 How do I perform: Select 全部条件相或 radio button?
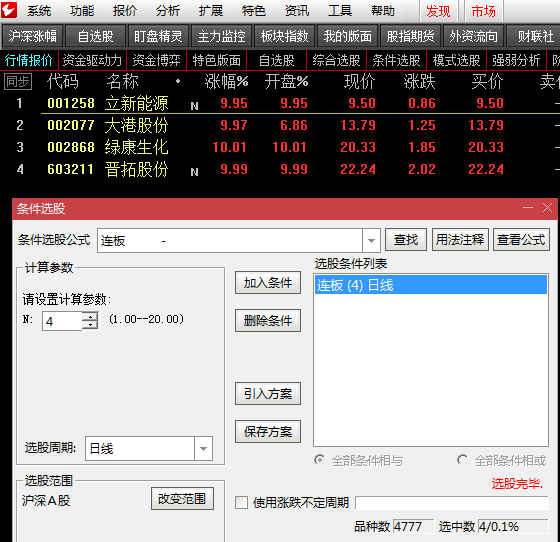tap(462, 460)
